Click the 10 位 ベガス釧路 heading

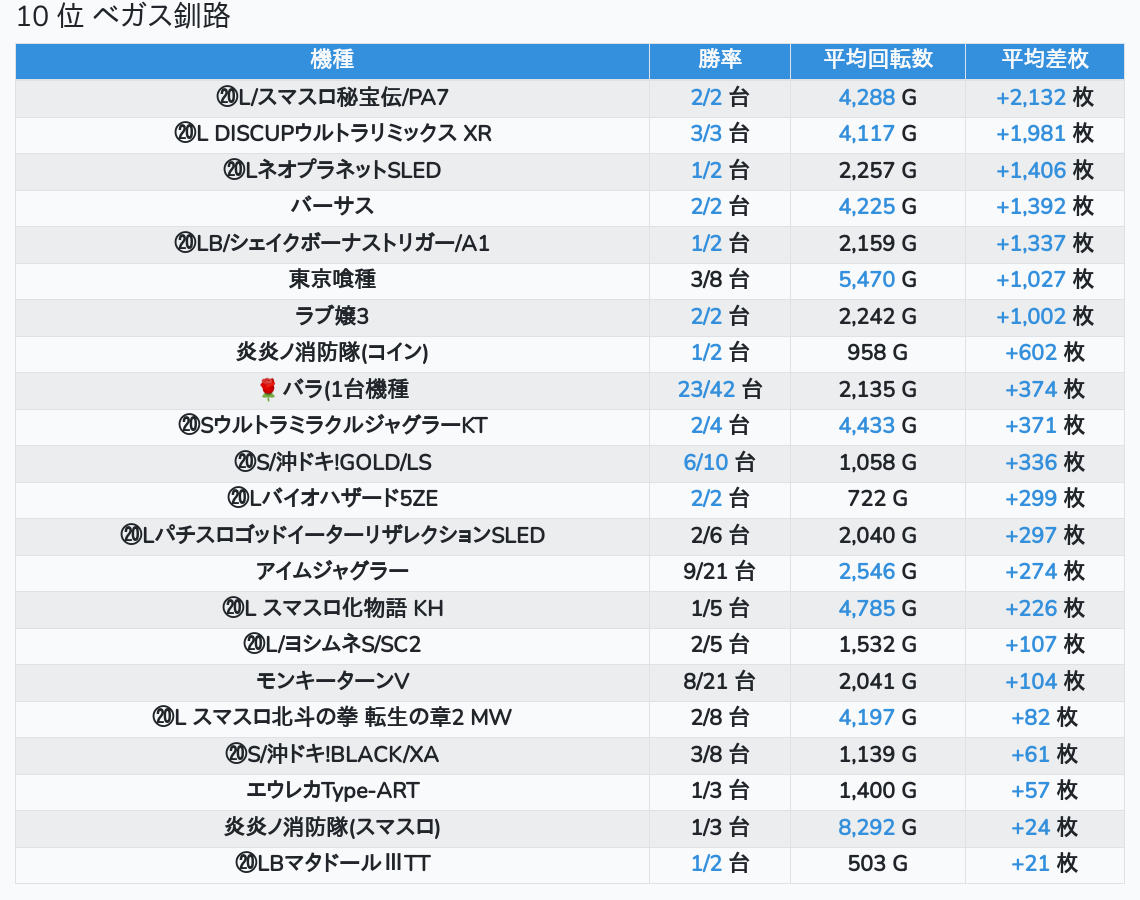tap(124, 18)
